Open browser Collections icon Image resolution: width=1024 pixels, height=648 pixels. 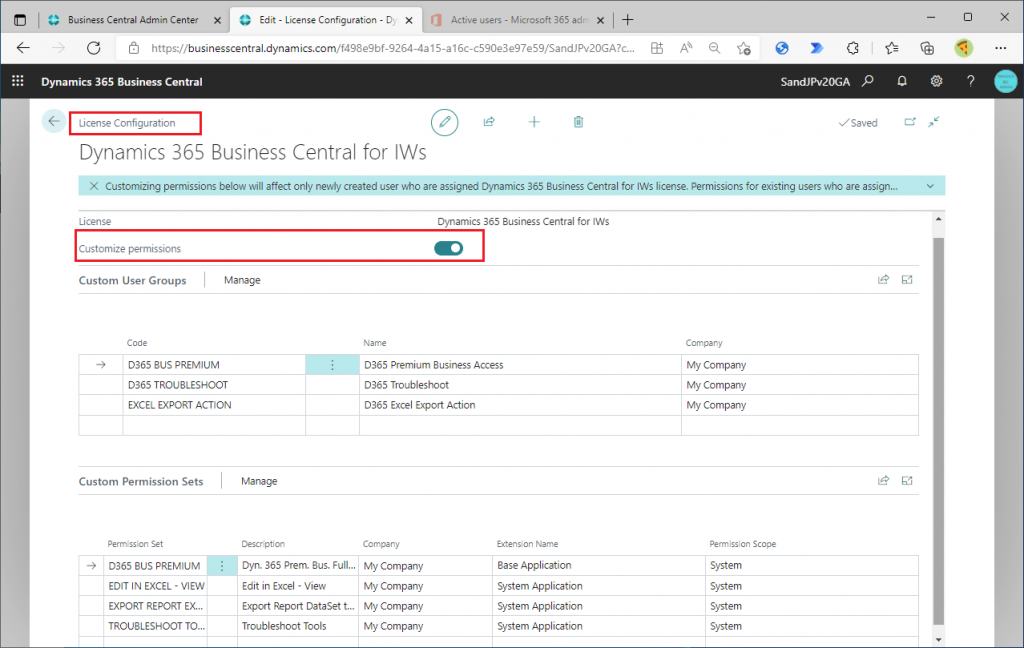pos(927,48)
